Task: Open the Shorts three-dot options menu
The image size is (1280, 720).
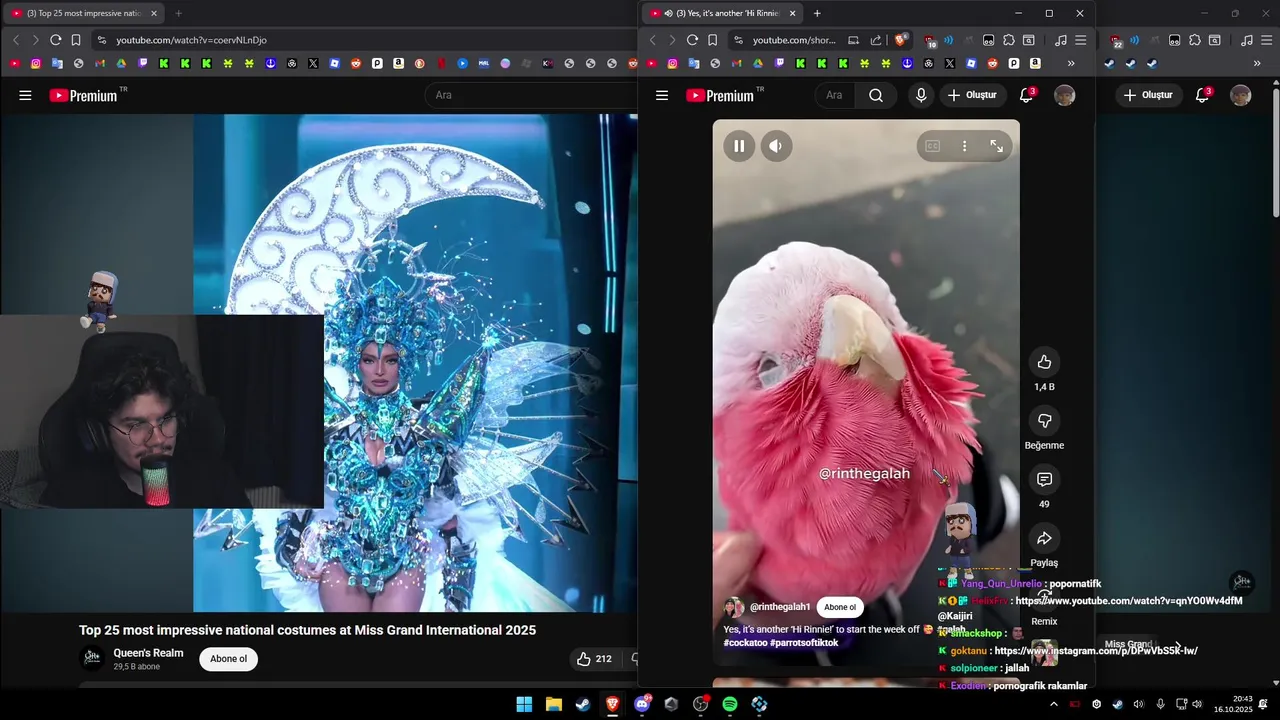Action: pyautogui.click(x=964, y=146)
